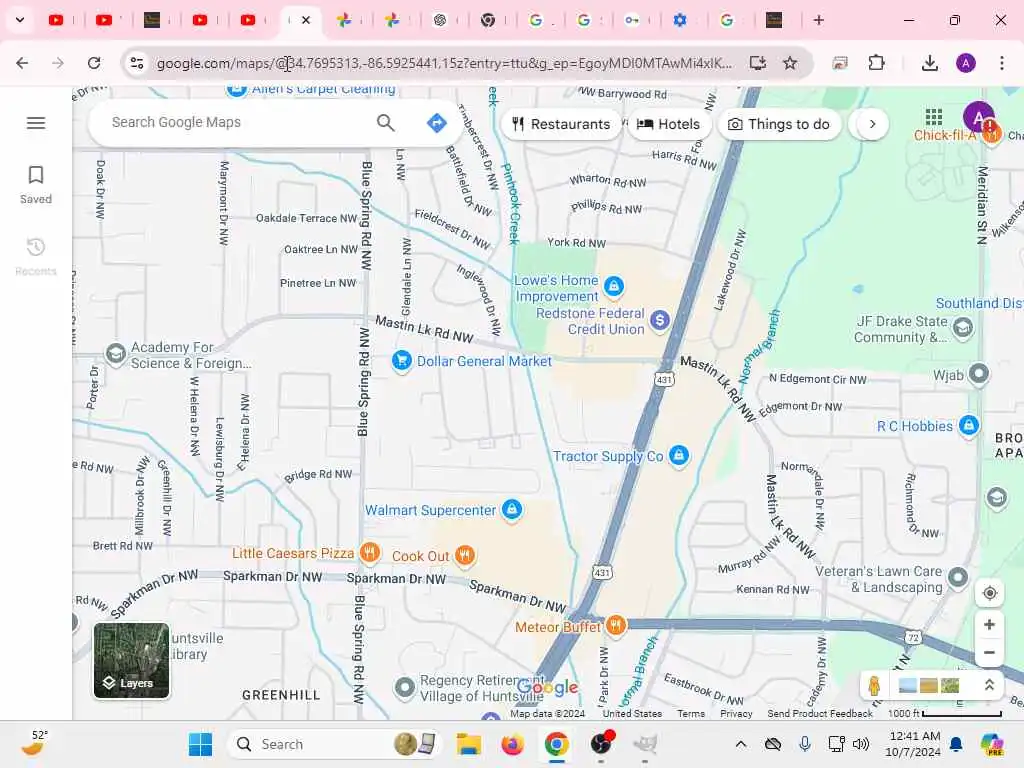This screenshot has width=1024, height=768.
Task: Switch to satellite via Layers thumbnail
Action: click(x=131, y=660)
